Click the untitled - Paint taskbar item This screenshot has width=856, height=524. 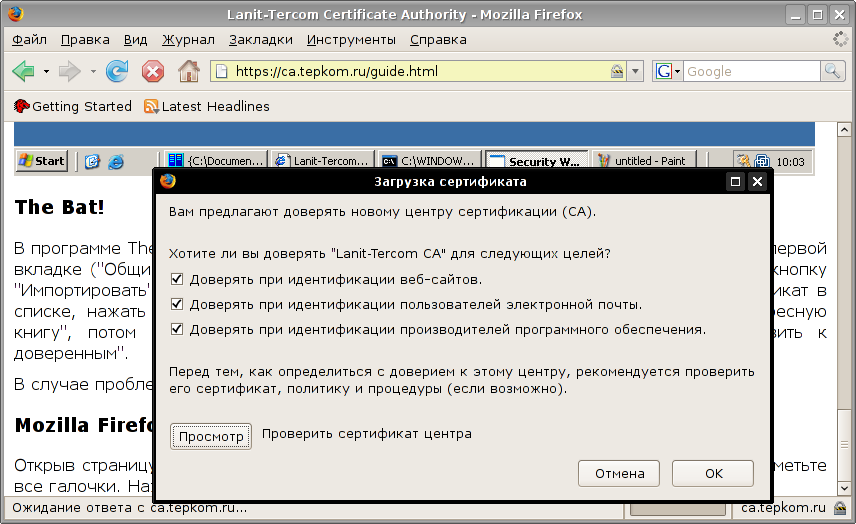644,161
